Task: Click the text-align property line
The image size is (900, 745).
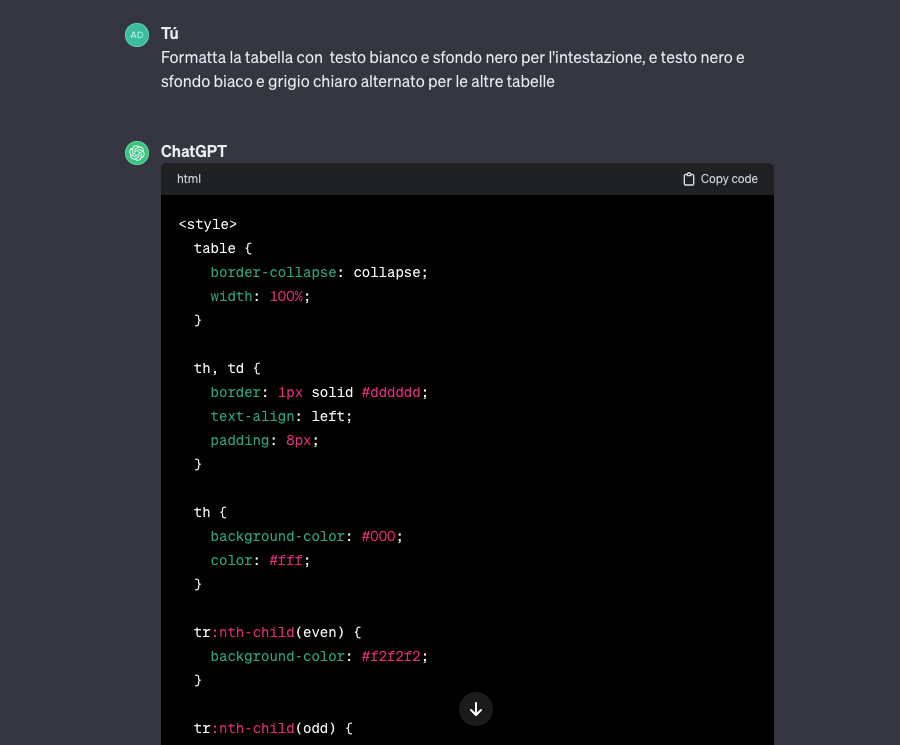Action: tap(281, 416)
